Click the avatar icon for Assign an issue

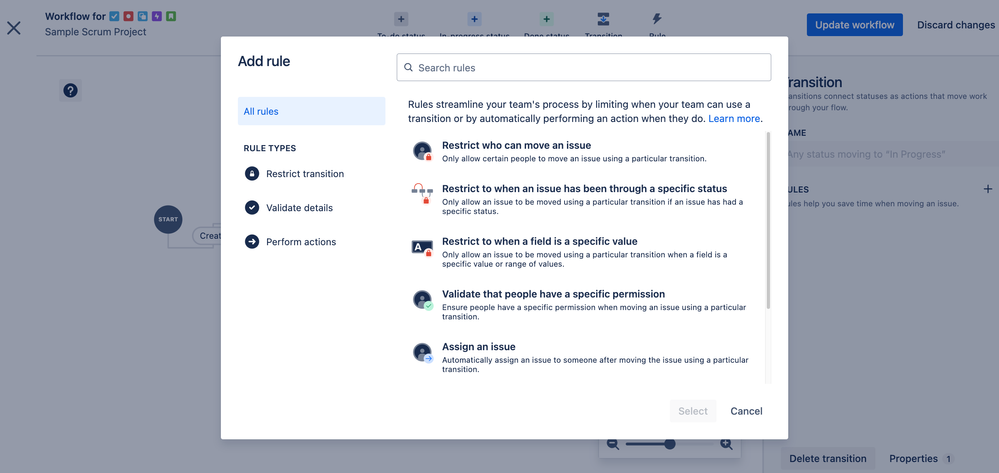coord(422,353)
